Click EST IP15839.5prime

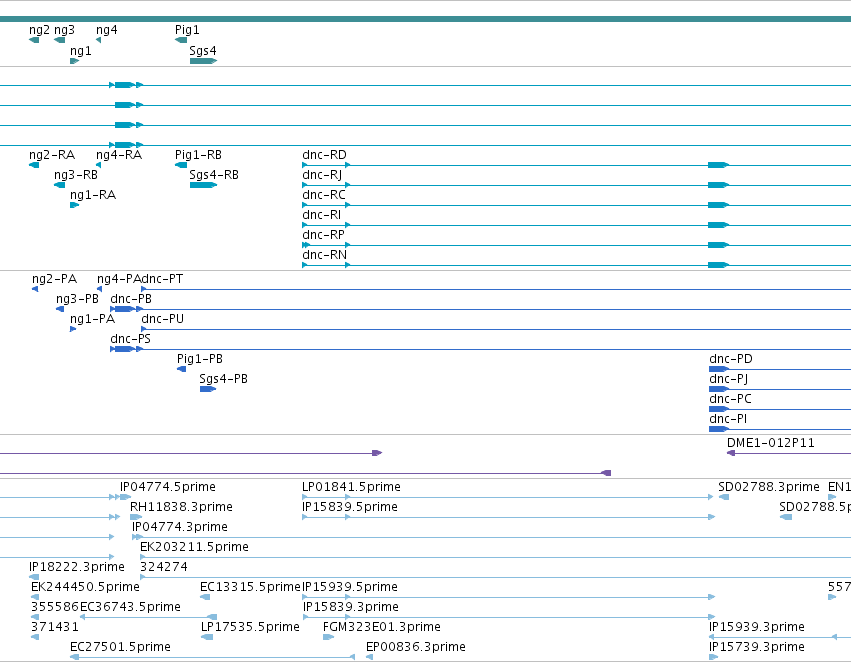[x=350, y=507]
